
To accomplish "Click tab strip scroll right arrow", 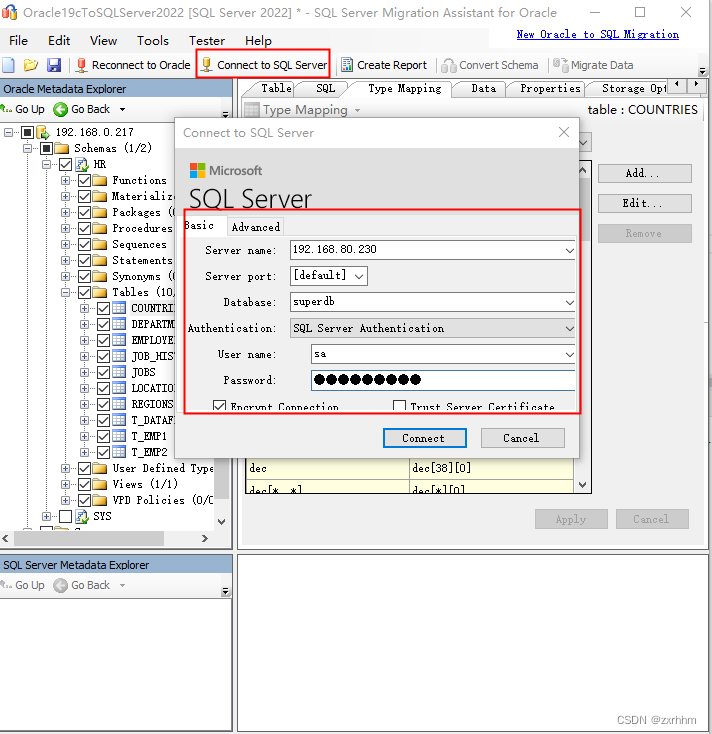I will point(697,84).
